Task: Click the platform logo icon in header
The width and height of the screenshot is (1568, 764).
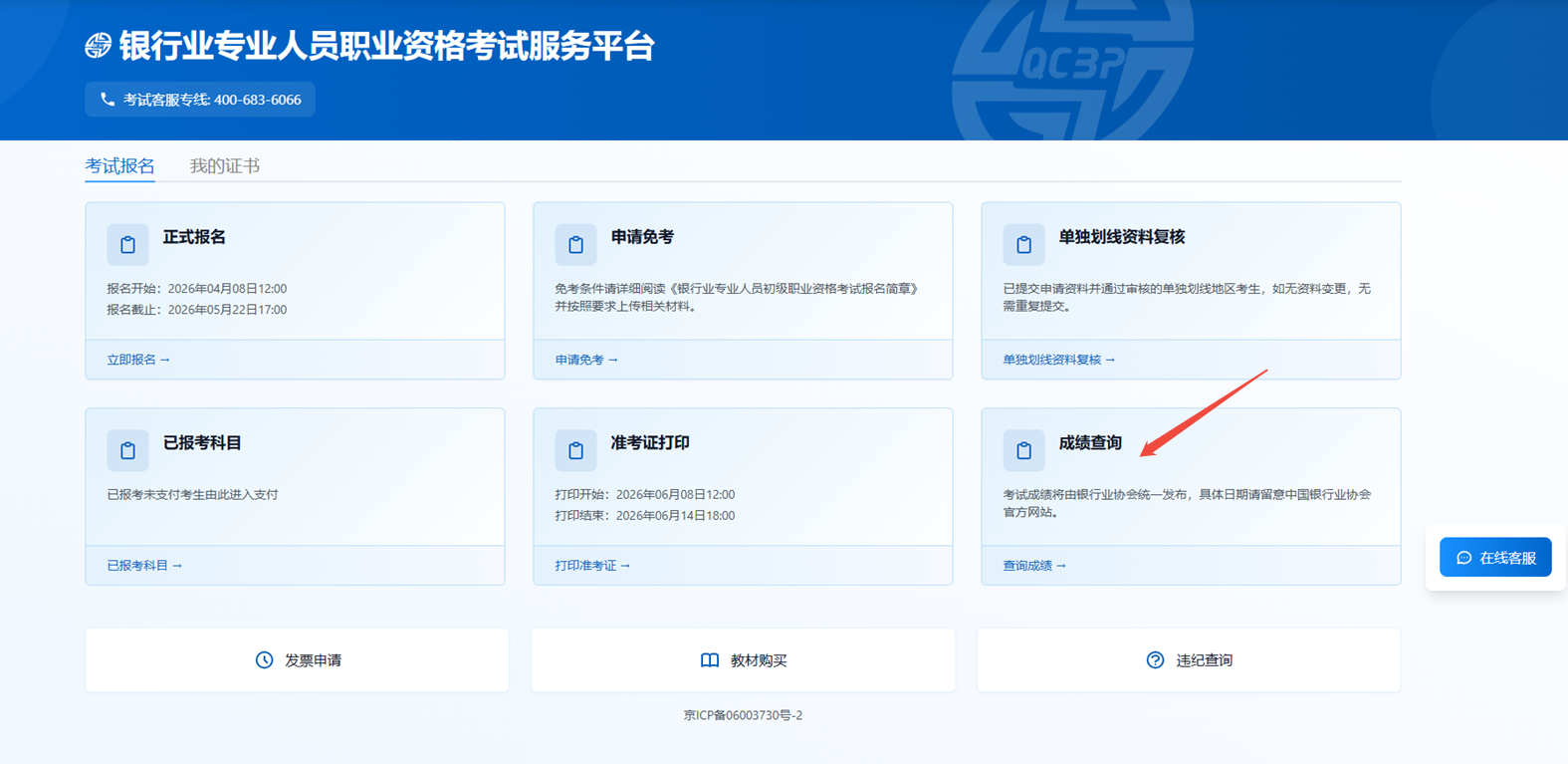Action: (98, 46)
